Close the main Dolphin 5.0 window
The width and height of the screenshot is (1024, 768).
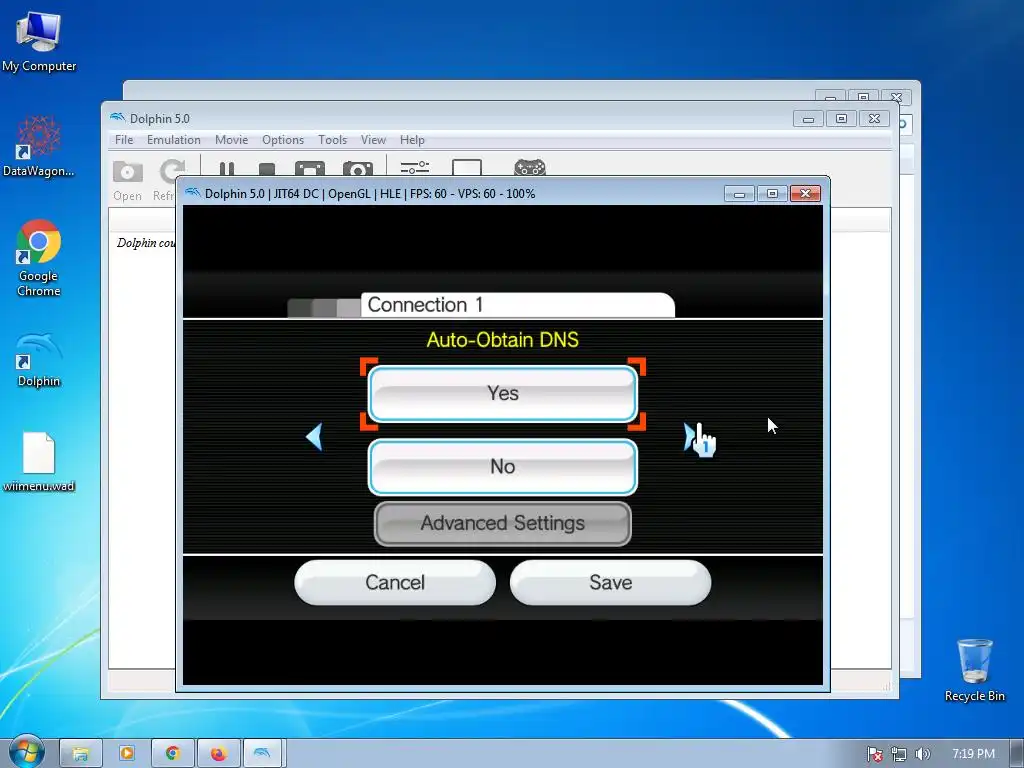[874, 119]
